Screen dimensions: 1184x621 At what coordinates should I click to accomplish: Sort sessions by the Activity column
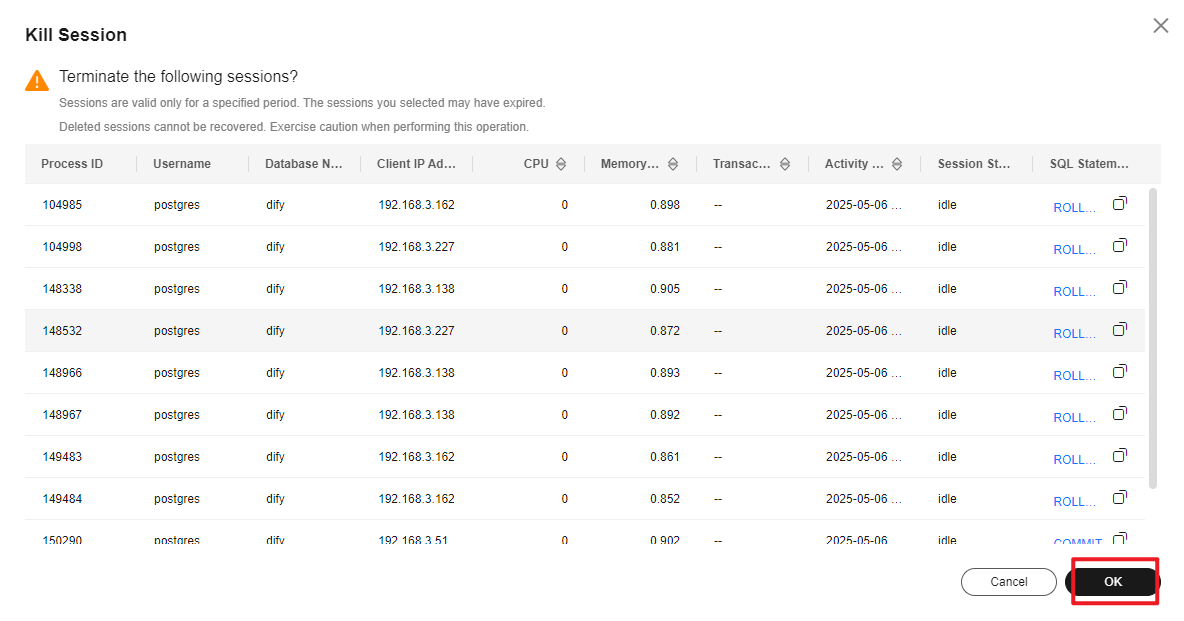pos(897,164)
